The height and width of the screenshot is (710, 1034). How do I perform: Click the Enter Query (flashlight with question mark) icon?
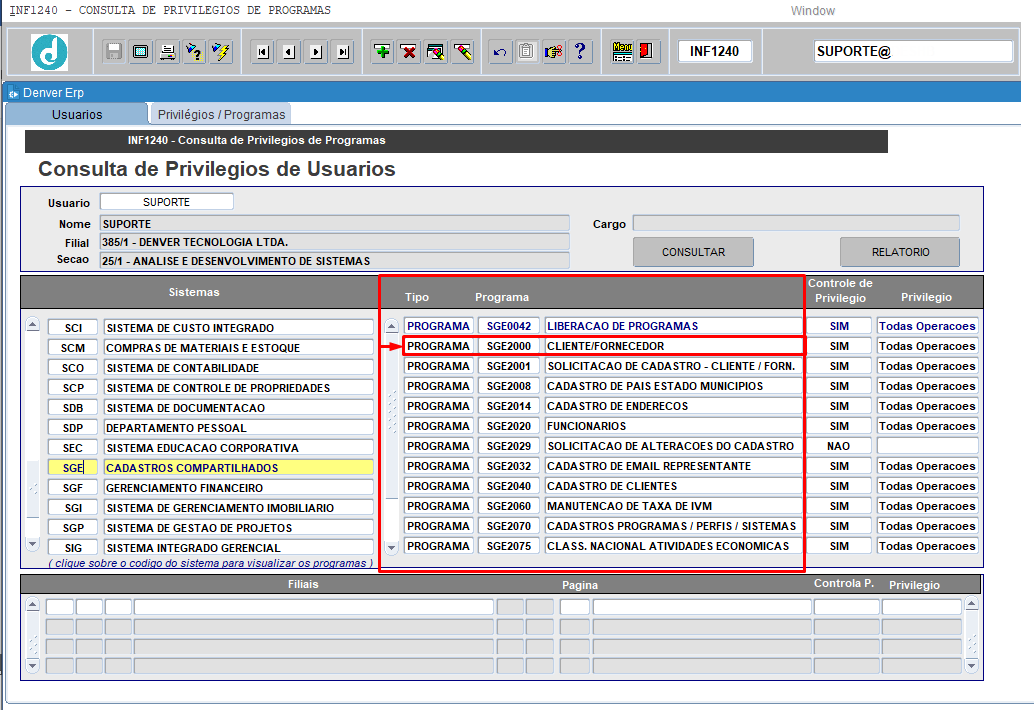(195, 51)
